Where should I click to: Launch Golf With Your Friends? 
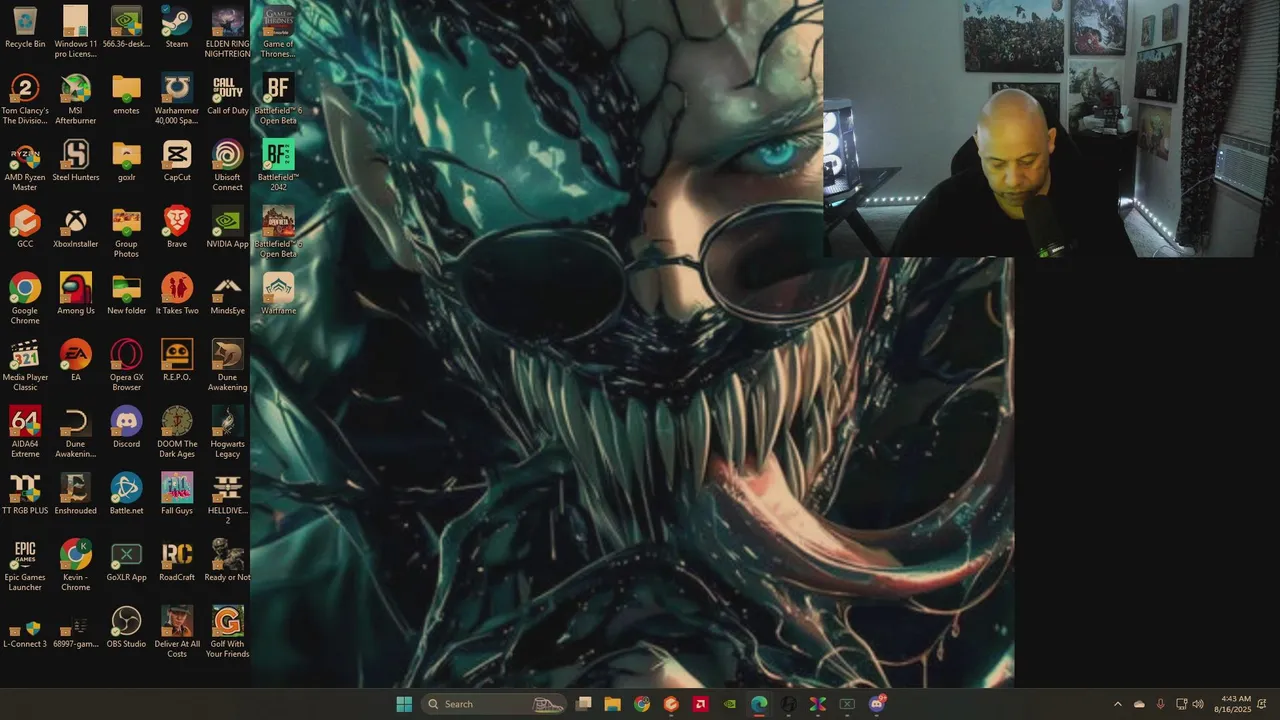[227, 633]
